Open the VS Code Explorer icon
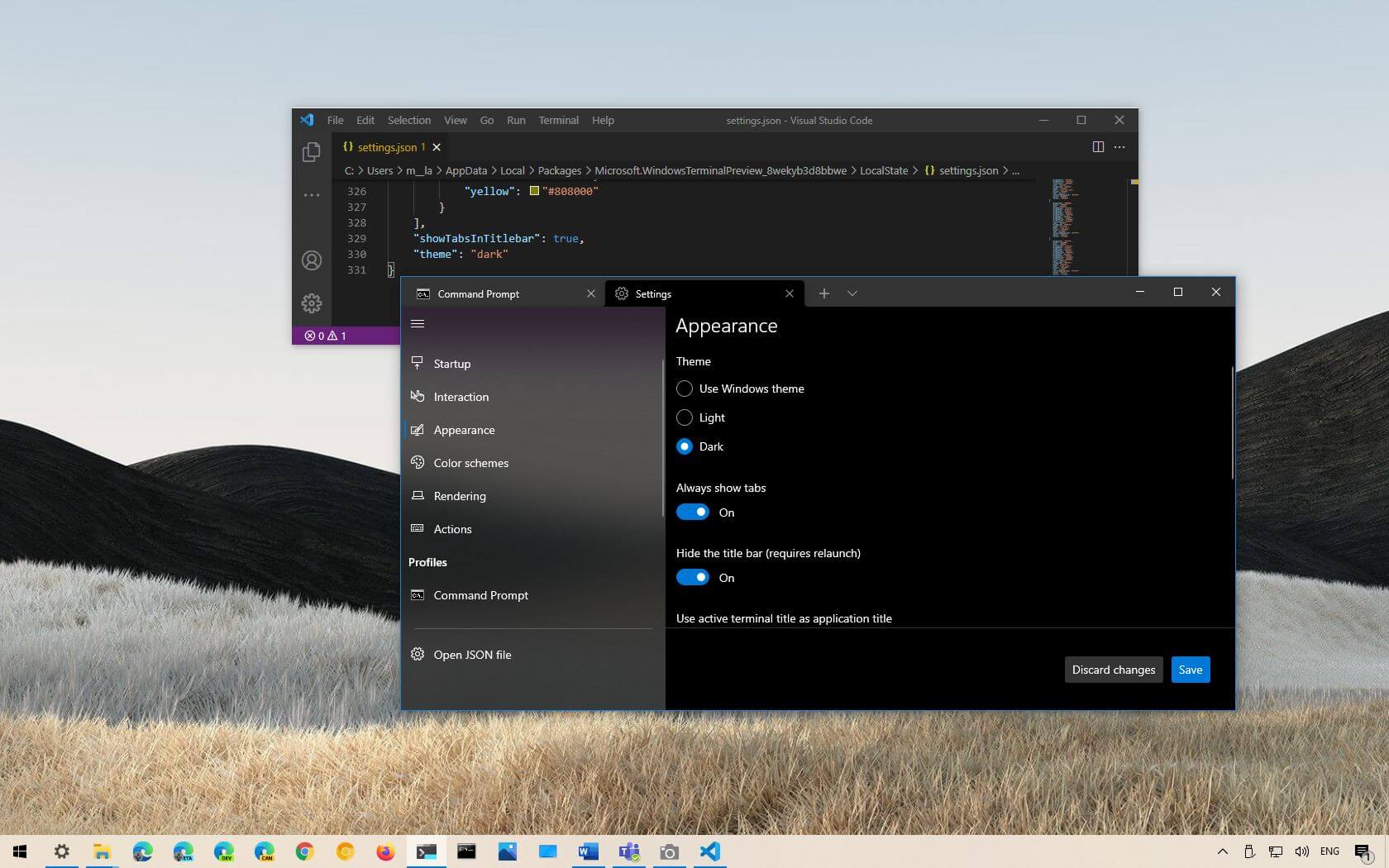The height and width of the screenshot is (868, 1389). coord(311,152)
